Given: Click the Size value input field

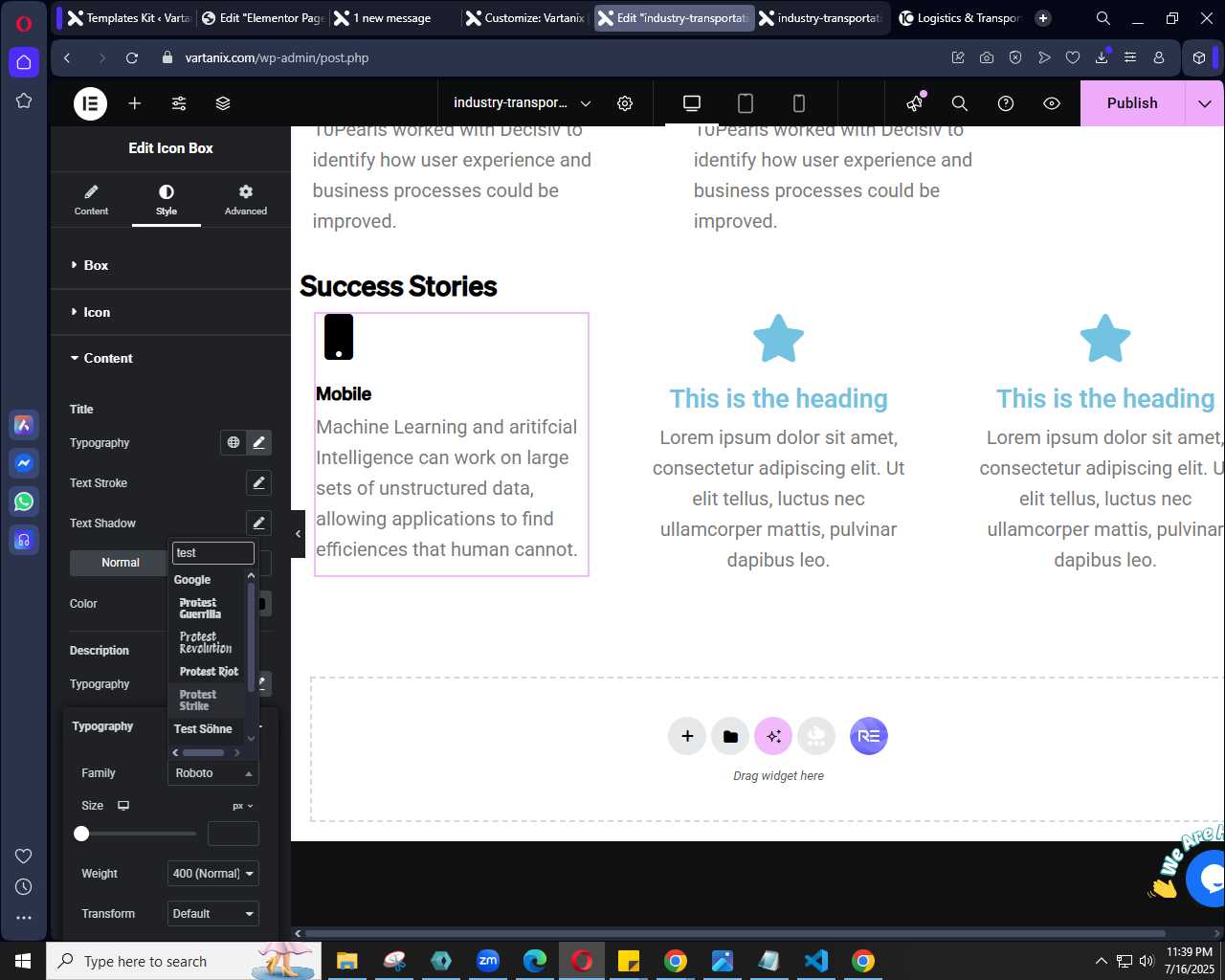Looking at the screenshot, I should tap(234, 834).
